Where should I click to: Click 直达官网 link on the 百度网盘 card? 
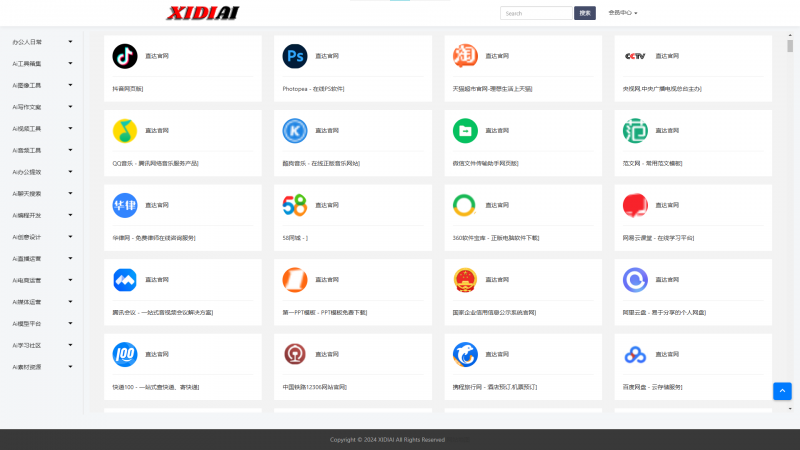tap(667, 354)
